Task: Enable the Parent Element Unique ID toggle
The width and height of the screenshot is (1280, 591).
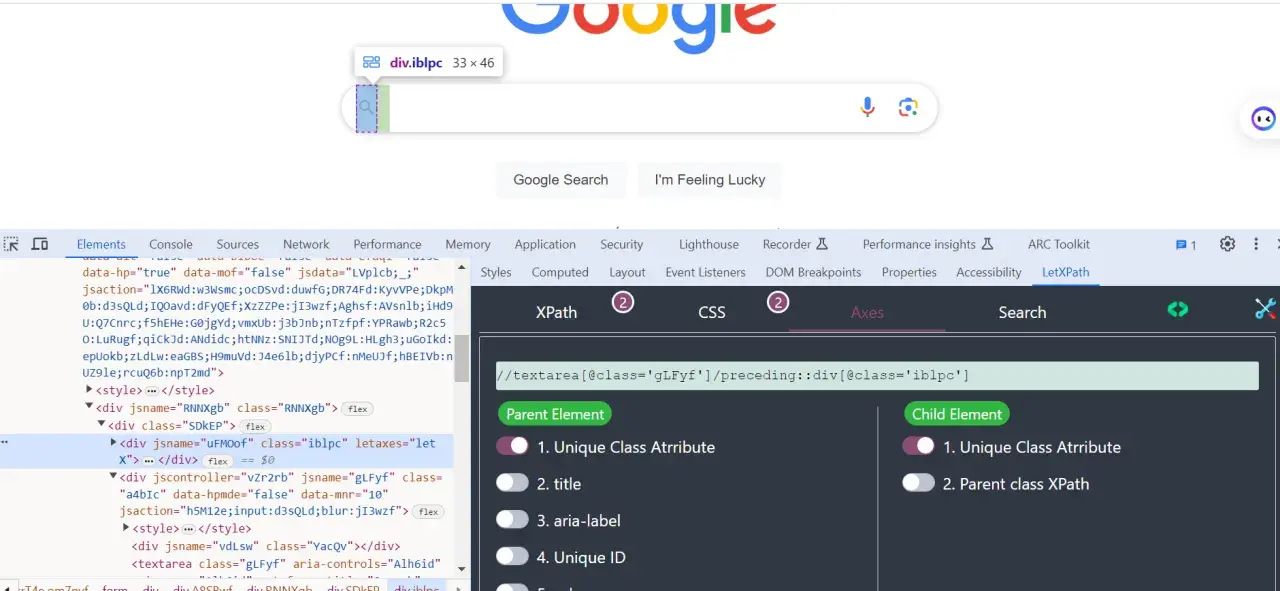Action: pos(512,557)
